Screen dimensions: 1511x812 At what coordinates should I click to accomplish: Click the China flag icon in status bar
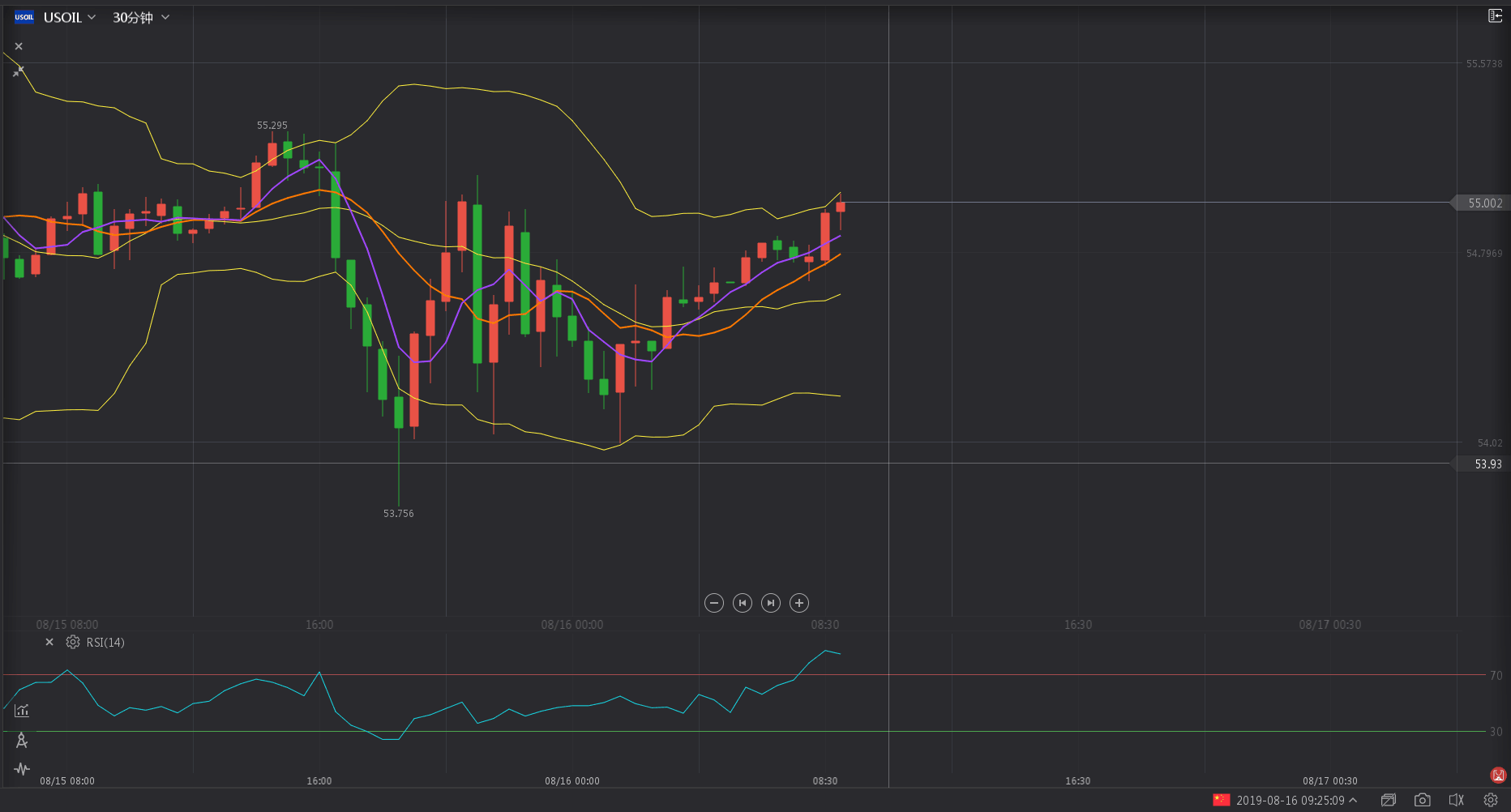pos(1222,800)
